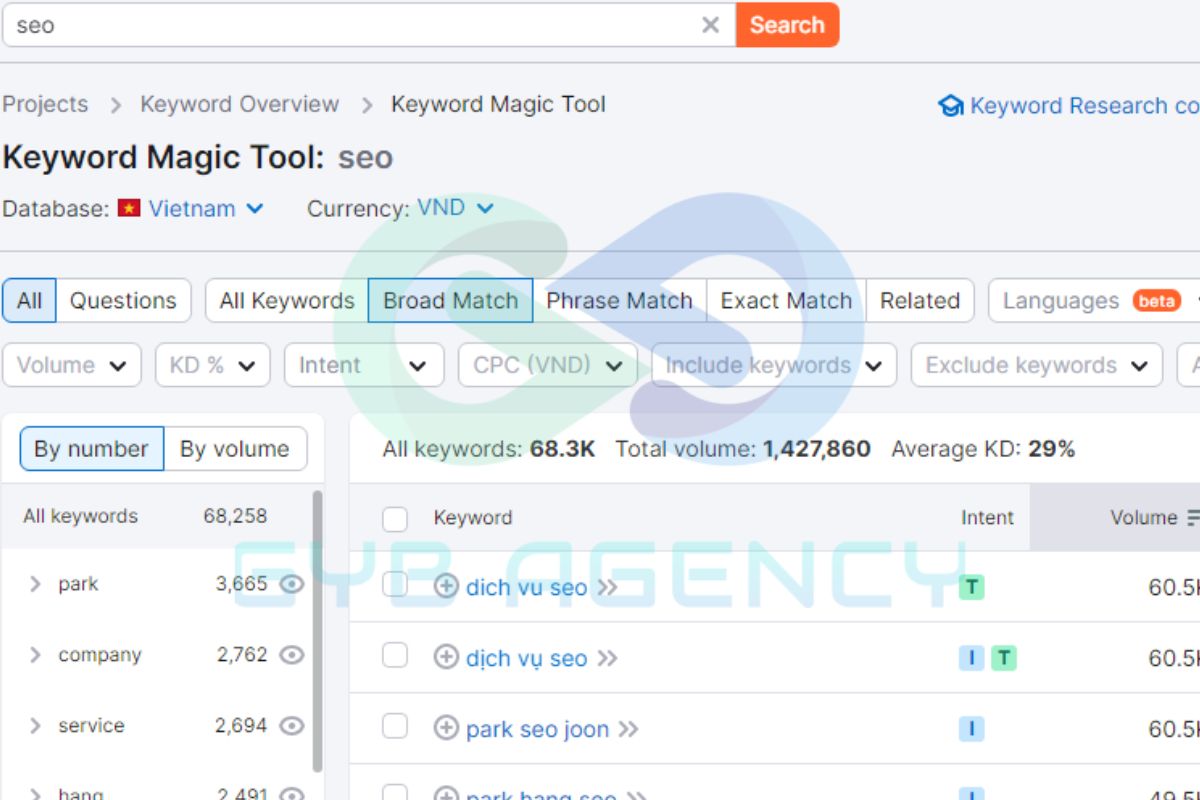Expand the park keyword group
Viewport: 1200px width, 800px height.
pos(35,584)
